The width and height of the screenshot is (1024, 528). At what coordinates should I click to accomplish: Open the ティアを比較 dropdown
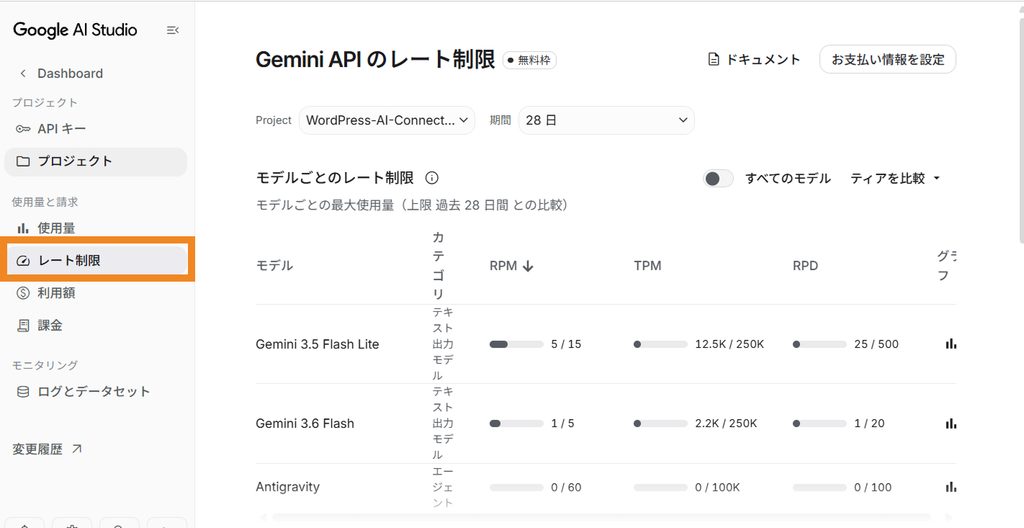click(x=895, y=178)
